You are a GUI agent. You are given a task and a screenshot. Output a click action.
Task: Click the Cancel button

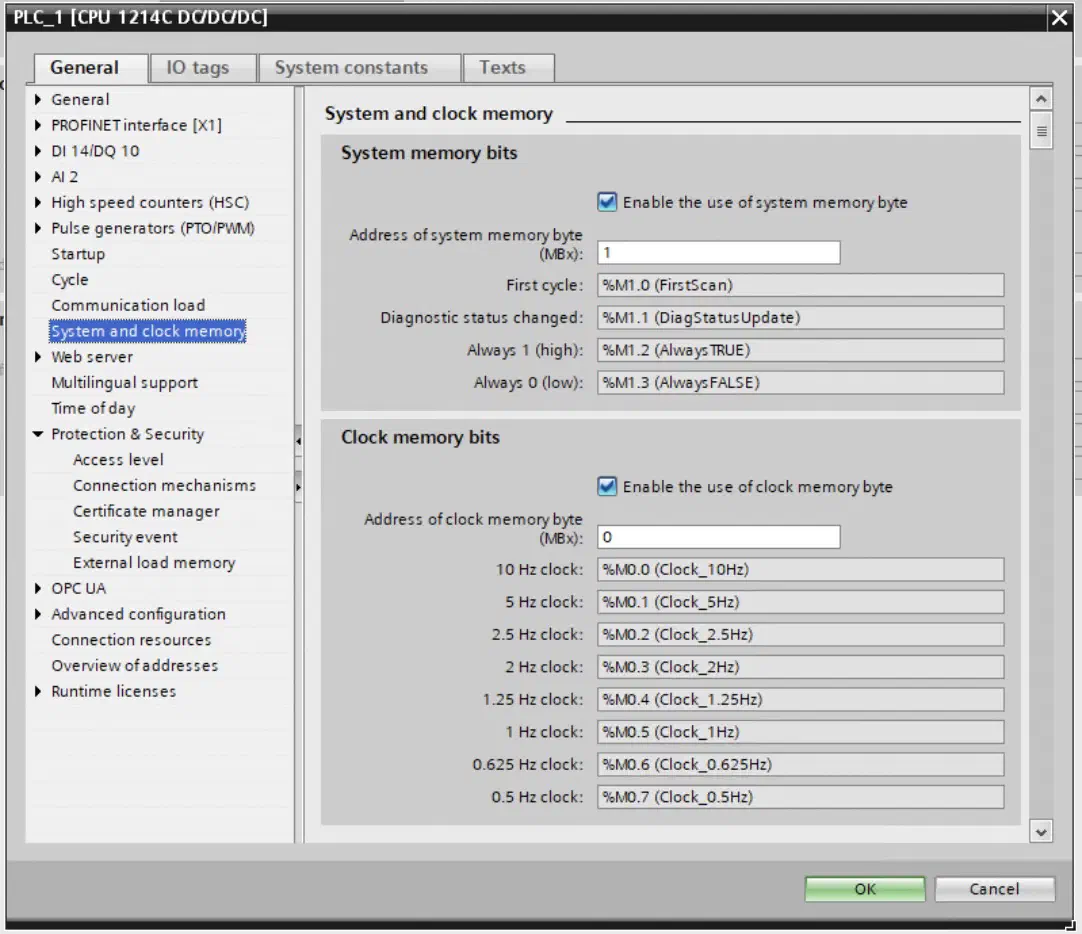point(994,888)
